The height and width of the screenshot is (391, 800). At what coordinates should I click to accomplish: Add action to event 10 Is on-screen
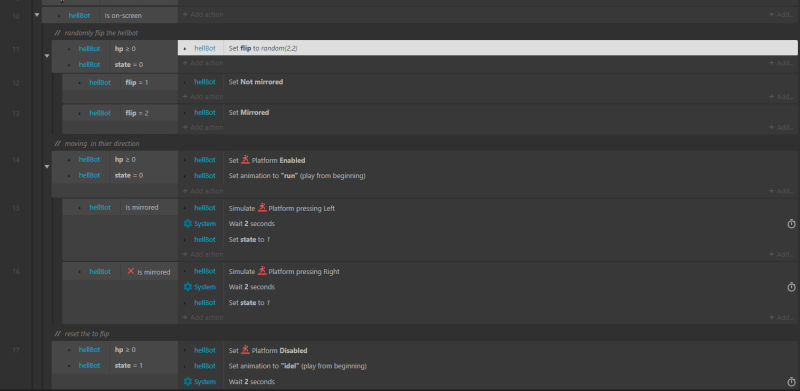203,15
